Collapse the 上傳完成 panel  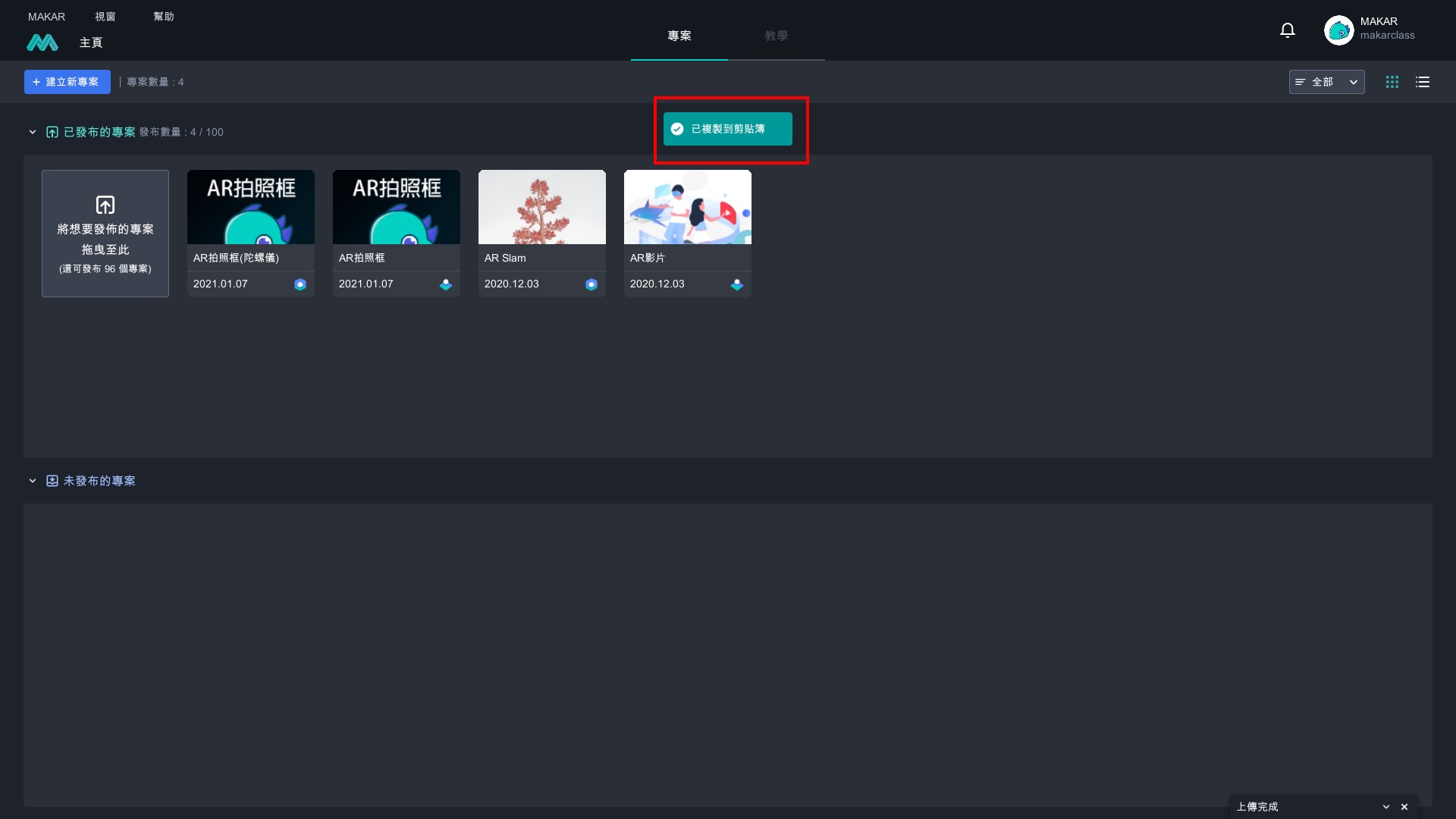pos(1386,807)
